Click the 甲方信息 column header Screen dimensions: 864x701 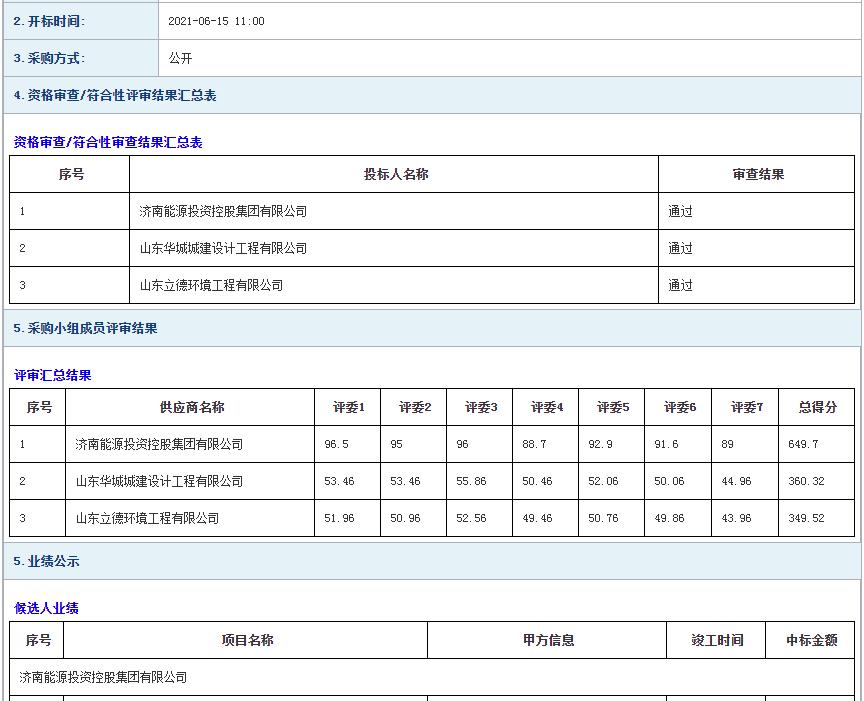coord(548,640)
